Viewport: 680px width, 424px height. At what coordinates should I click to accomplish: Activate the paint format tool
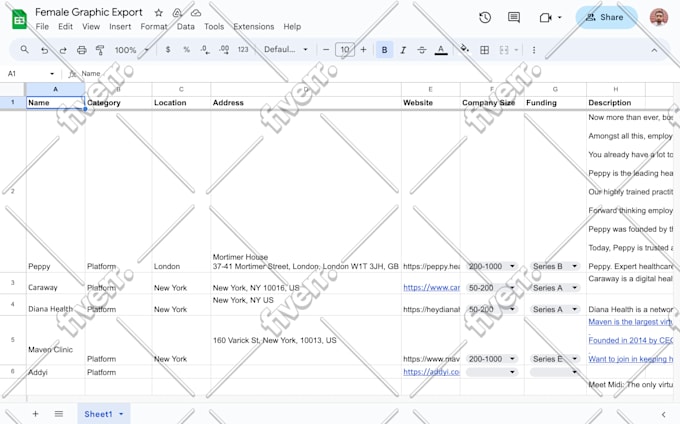(100, 50)
